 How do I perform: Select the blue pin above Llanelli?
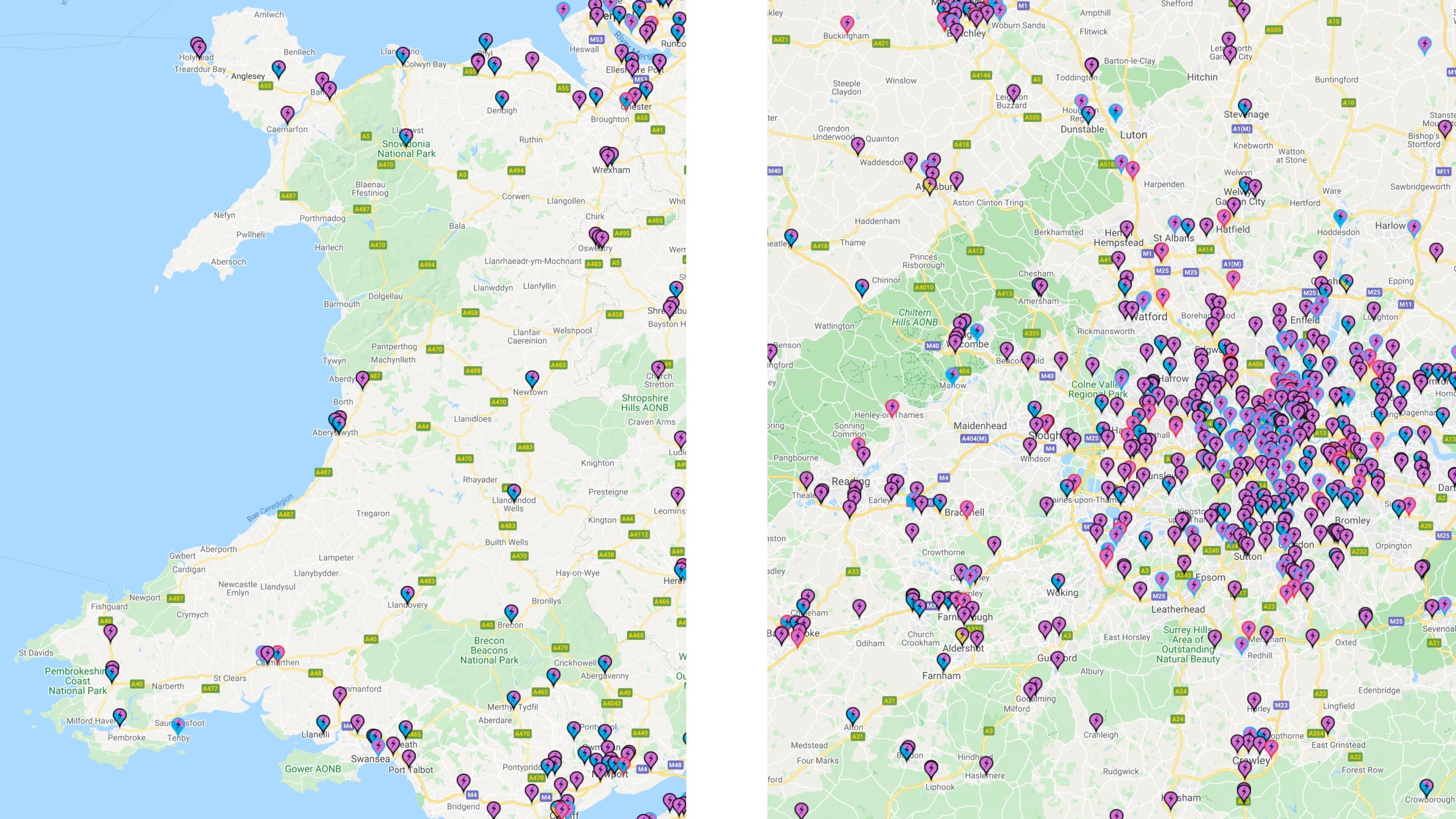click(x=323, y=723)
